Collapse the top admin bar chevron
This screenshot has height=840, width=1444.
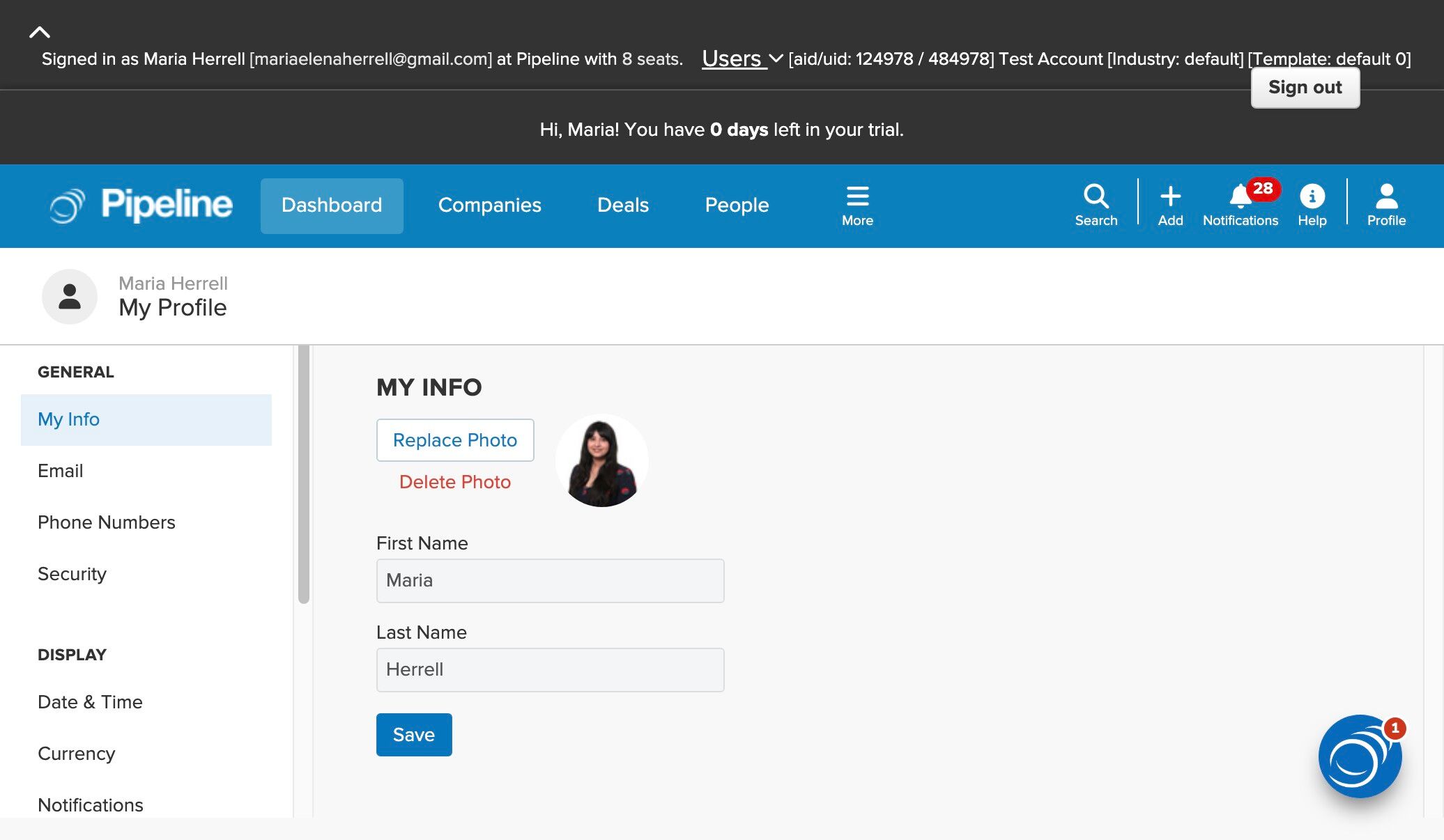pyautogui.click(x=40, y=32)
